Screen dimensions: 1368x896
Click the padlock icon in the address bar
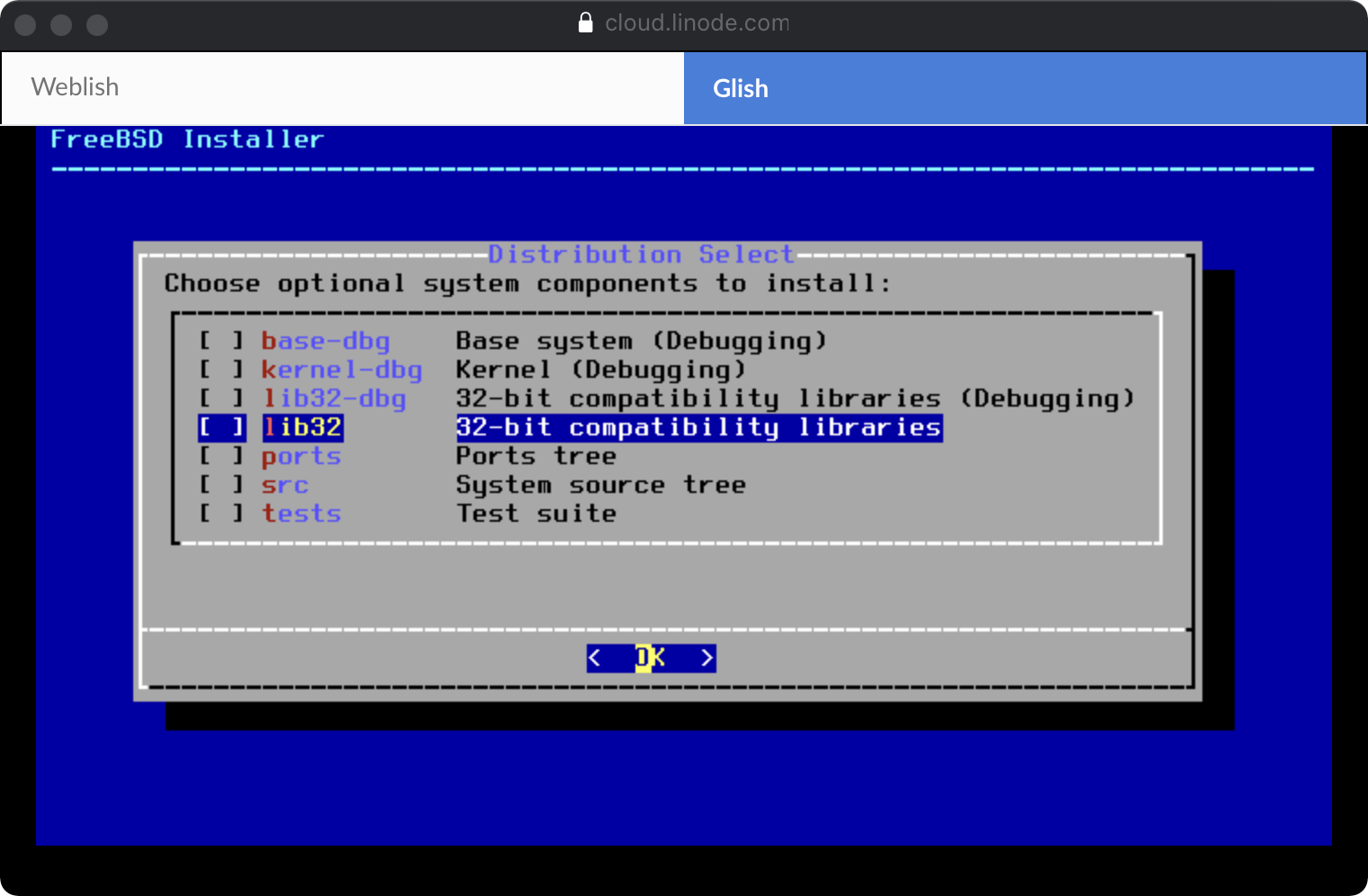coord(585,22)
